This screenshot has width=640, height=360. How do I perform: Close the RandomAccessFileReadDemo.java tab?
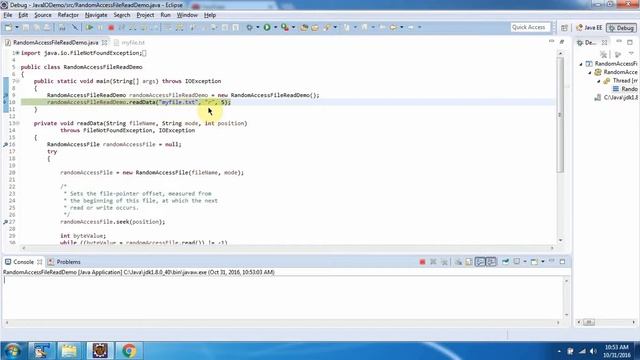(x=104, y=42)
